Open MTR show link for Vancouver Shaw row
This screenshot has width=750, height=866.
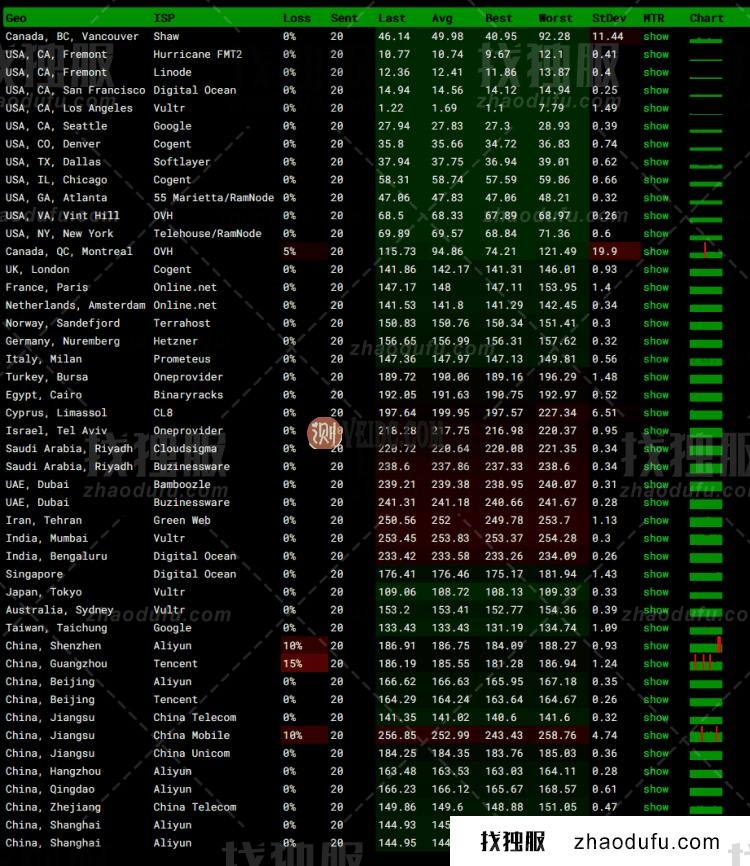[656, 36]
